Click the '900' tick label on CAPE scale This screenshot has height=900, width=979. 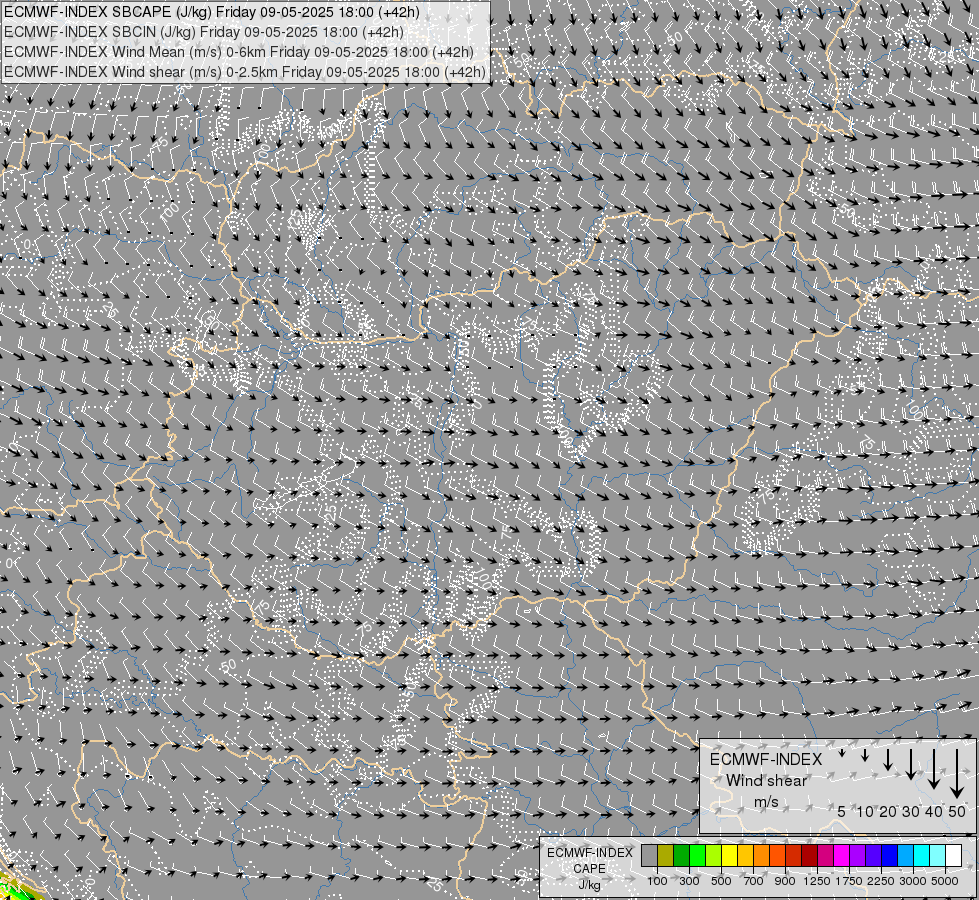coord(785,881)
